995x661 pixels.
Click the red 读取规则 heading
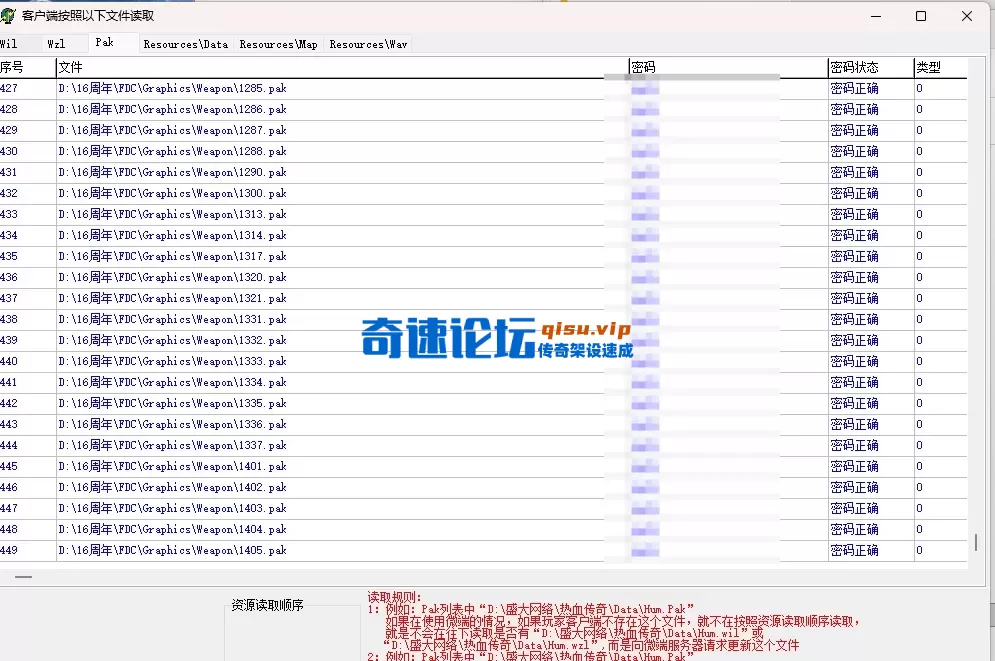point(394,597)
